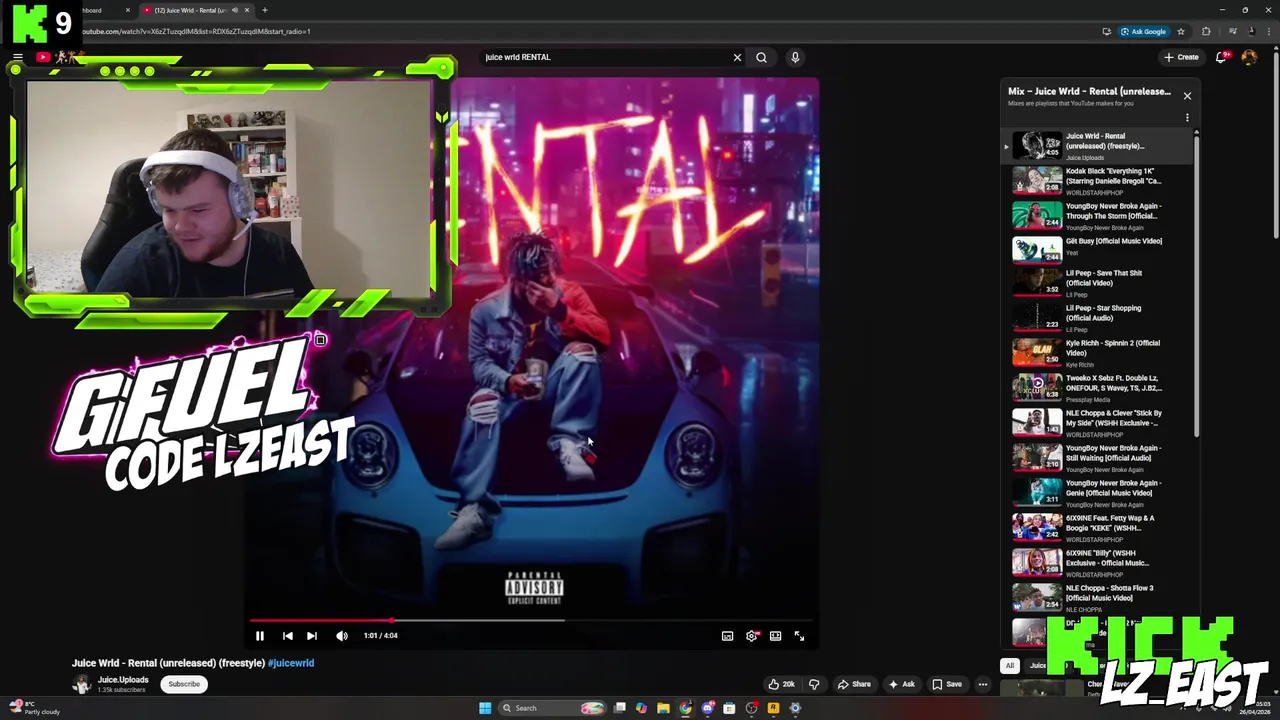Open File Explorer from the taskbar

663,708
